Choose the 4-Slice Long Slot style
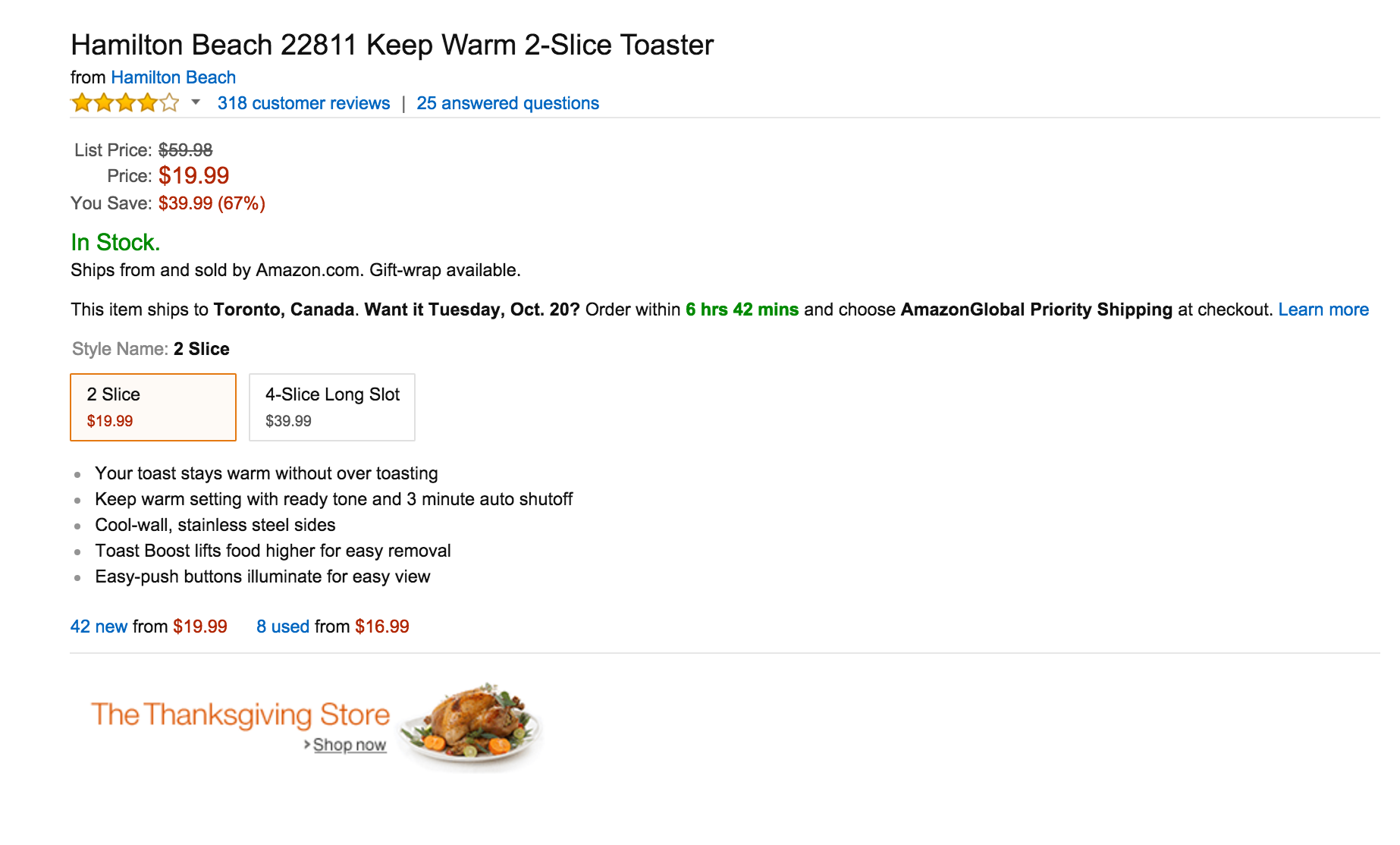Image resolution: width=1400 pixels, height=845 pixels. [x=332, y=407]
